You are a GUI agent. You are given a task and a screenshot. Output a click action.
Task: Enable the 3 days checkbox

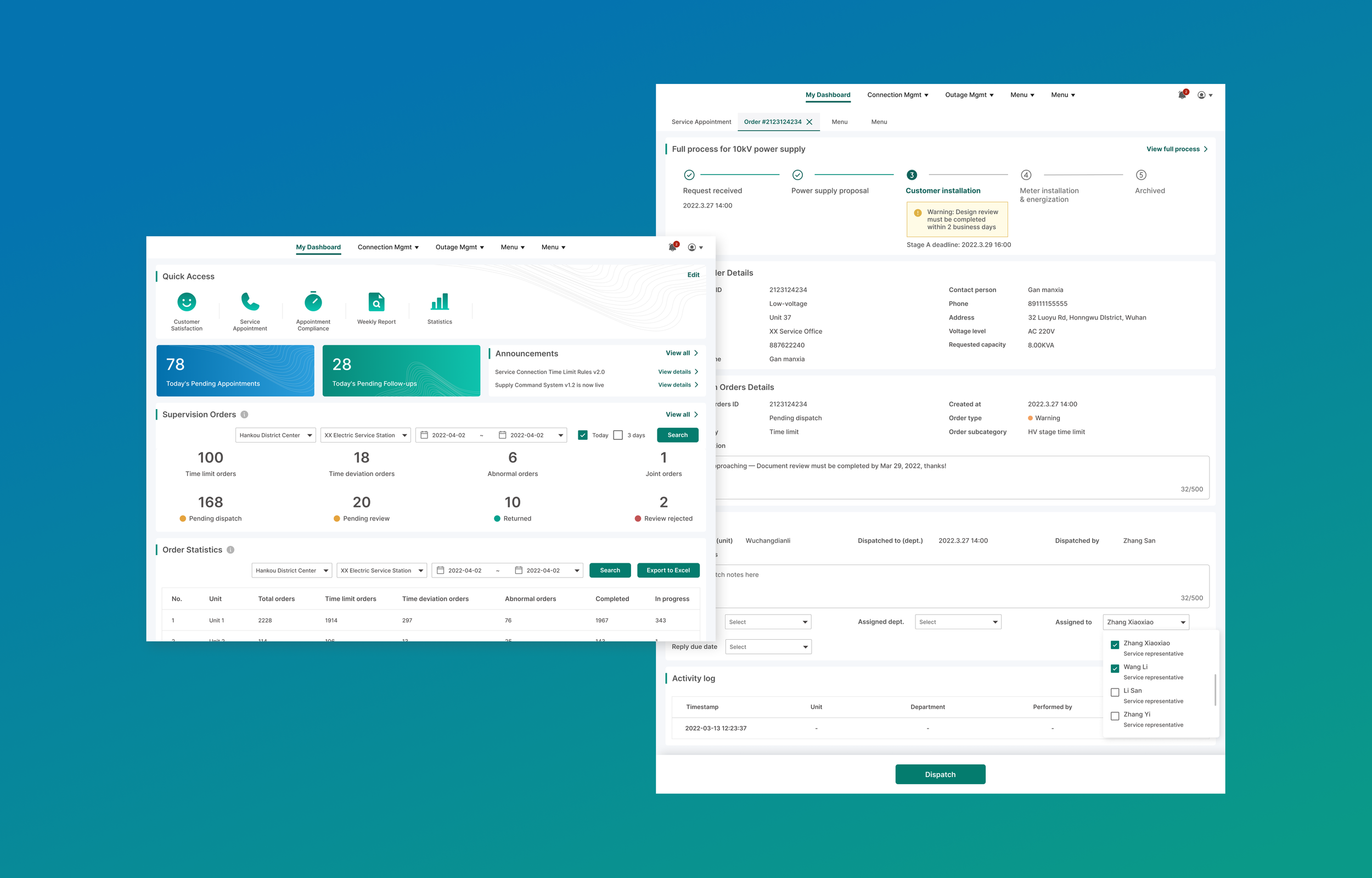click(618, 435)
